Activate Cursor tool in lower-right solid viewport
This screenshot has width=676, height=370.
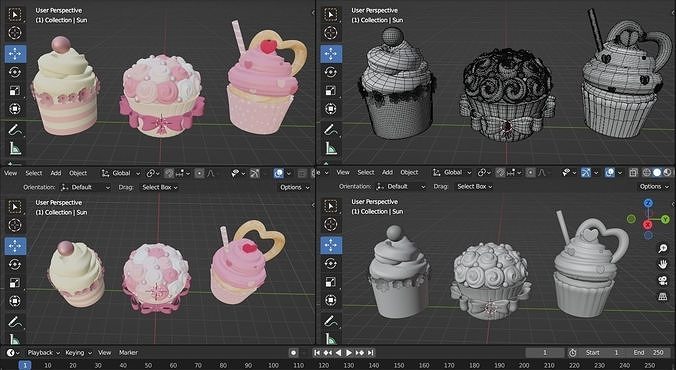tap(331, 224)
